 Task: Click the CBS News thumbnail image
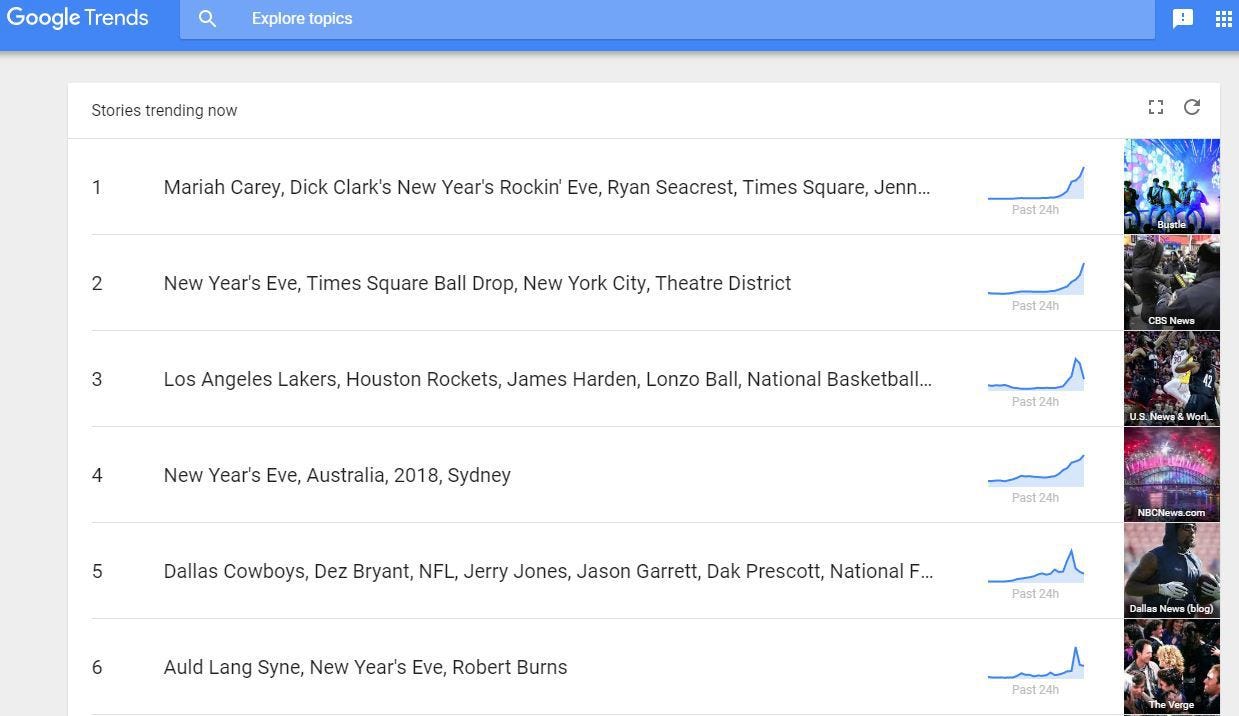coord(1171,282)
